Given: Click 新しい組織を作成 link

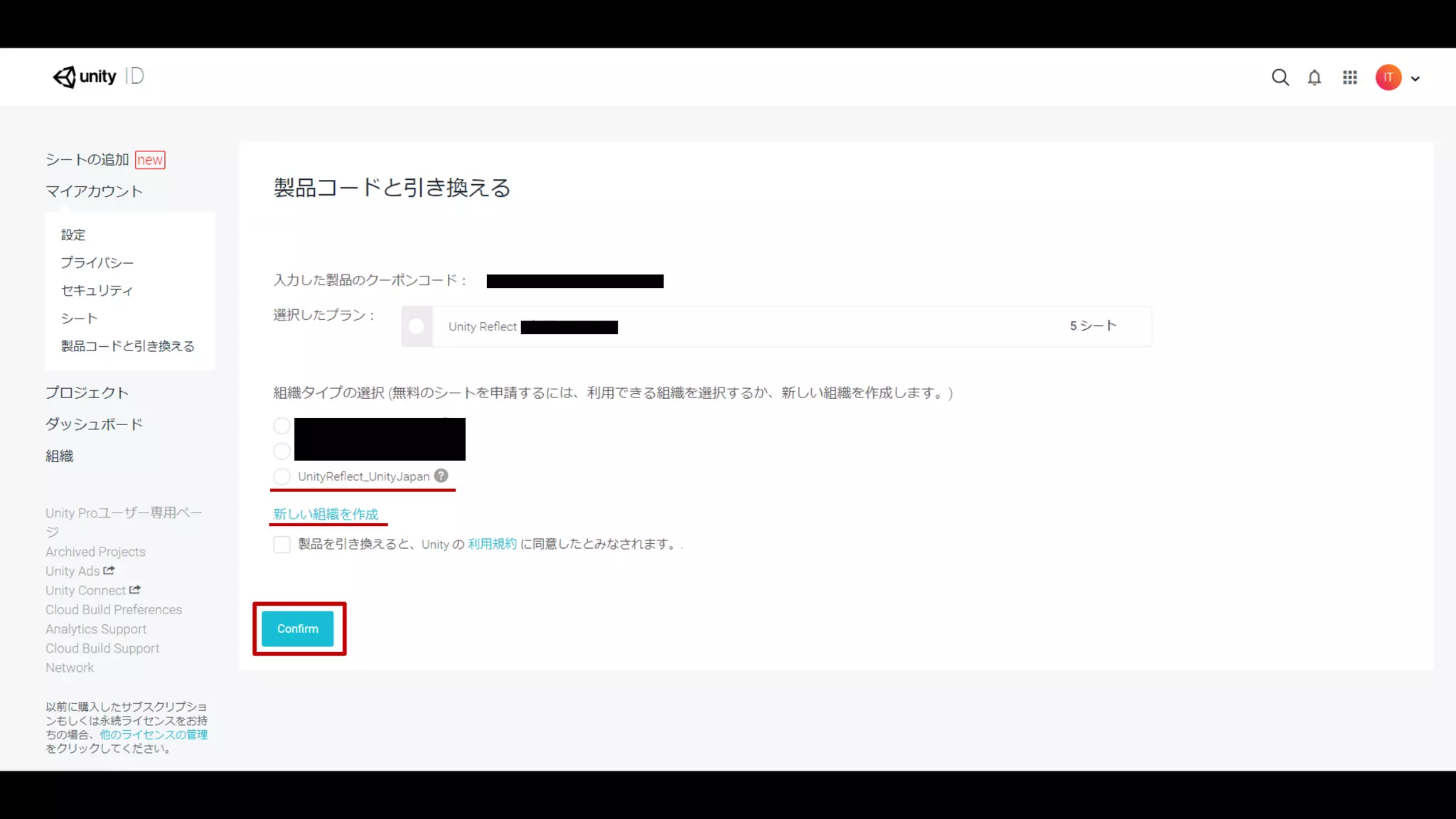Looking at the screenshot, I should (x=326, y=514).
